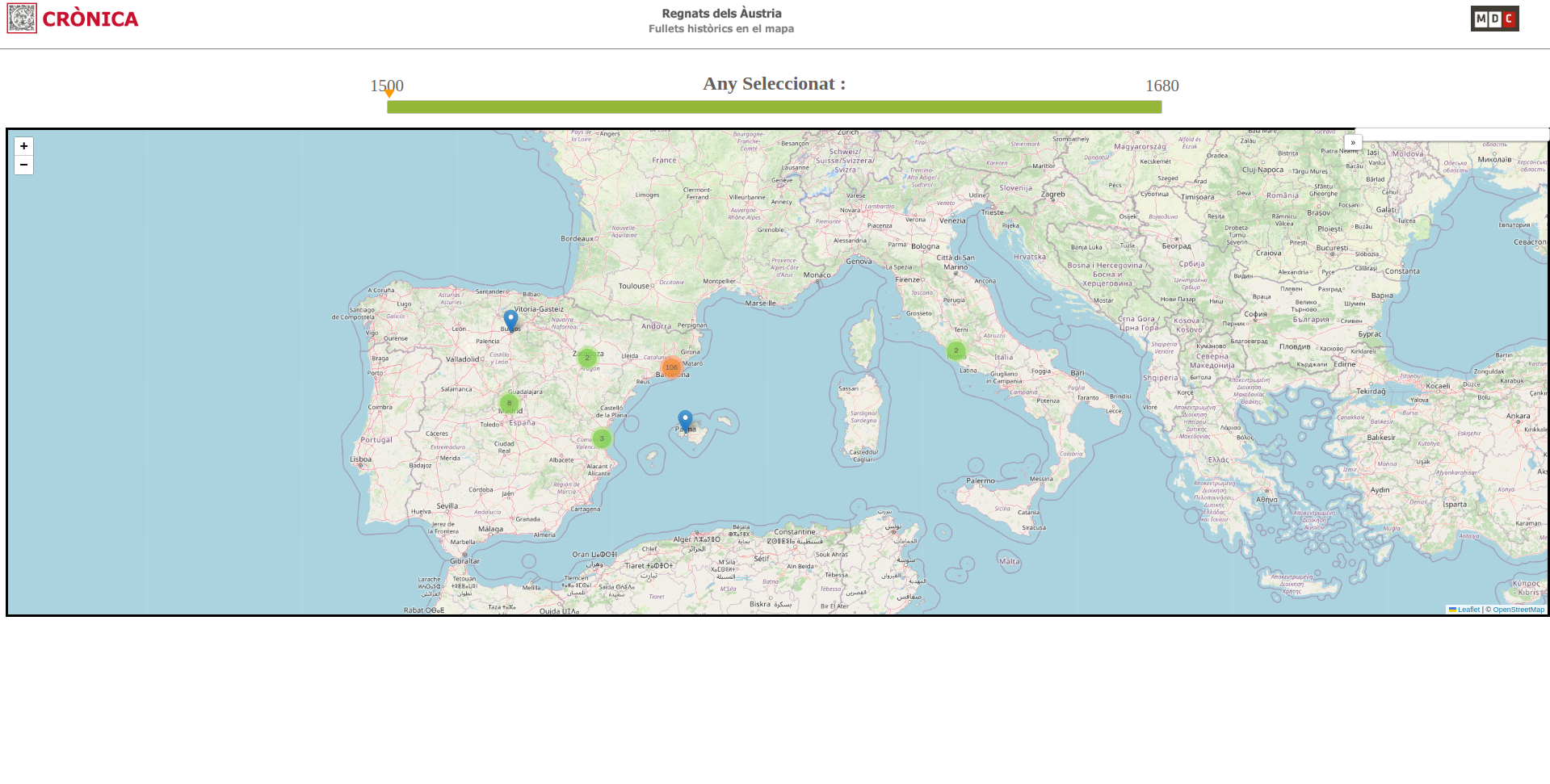Open the cluster of 2 near Zaragoza

click(x=587, y=357)
